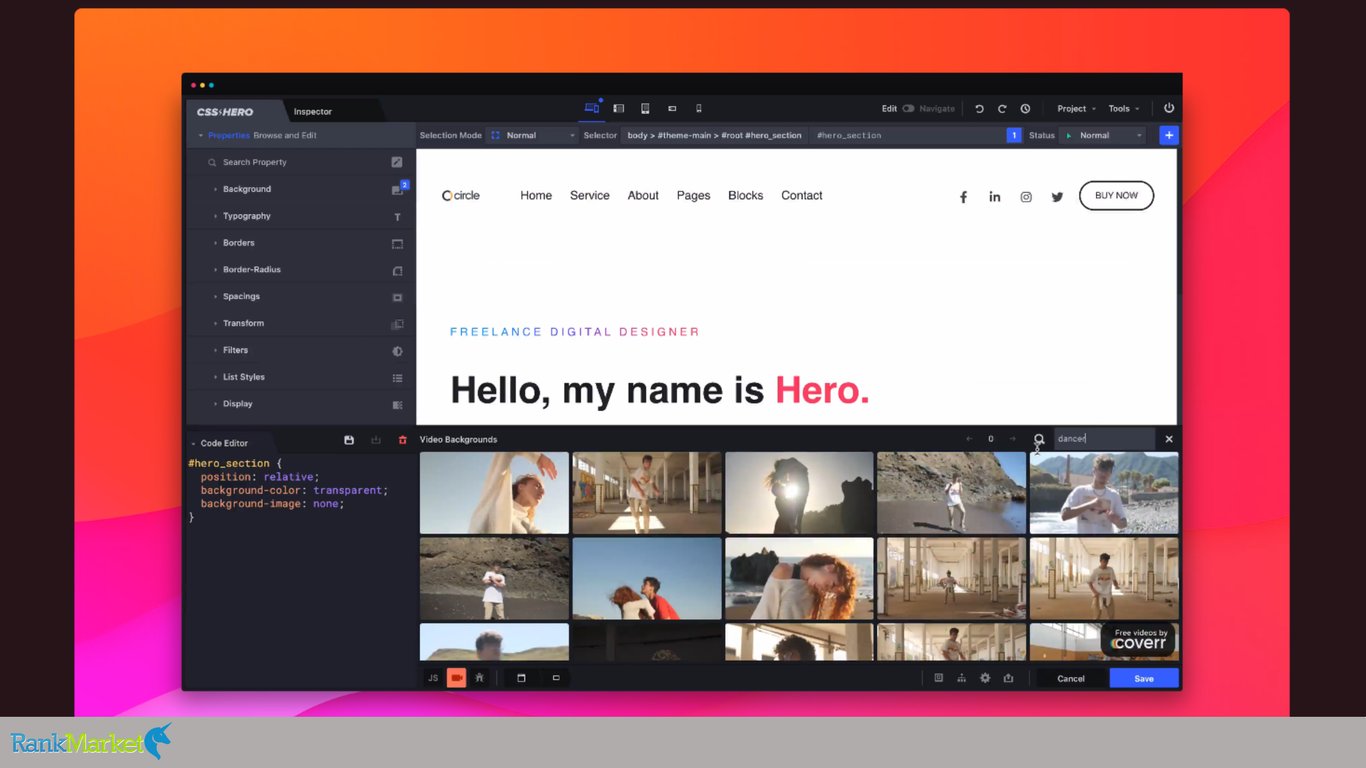Select the first video thumbnail, dancer in white
1366x768 pixels.
click(494, 493)
